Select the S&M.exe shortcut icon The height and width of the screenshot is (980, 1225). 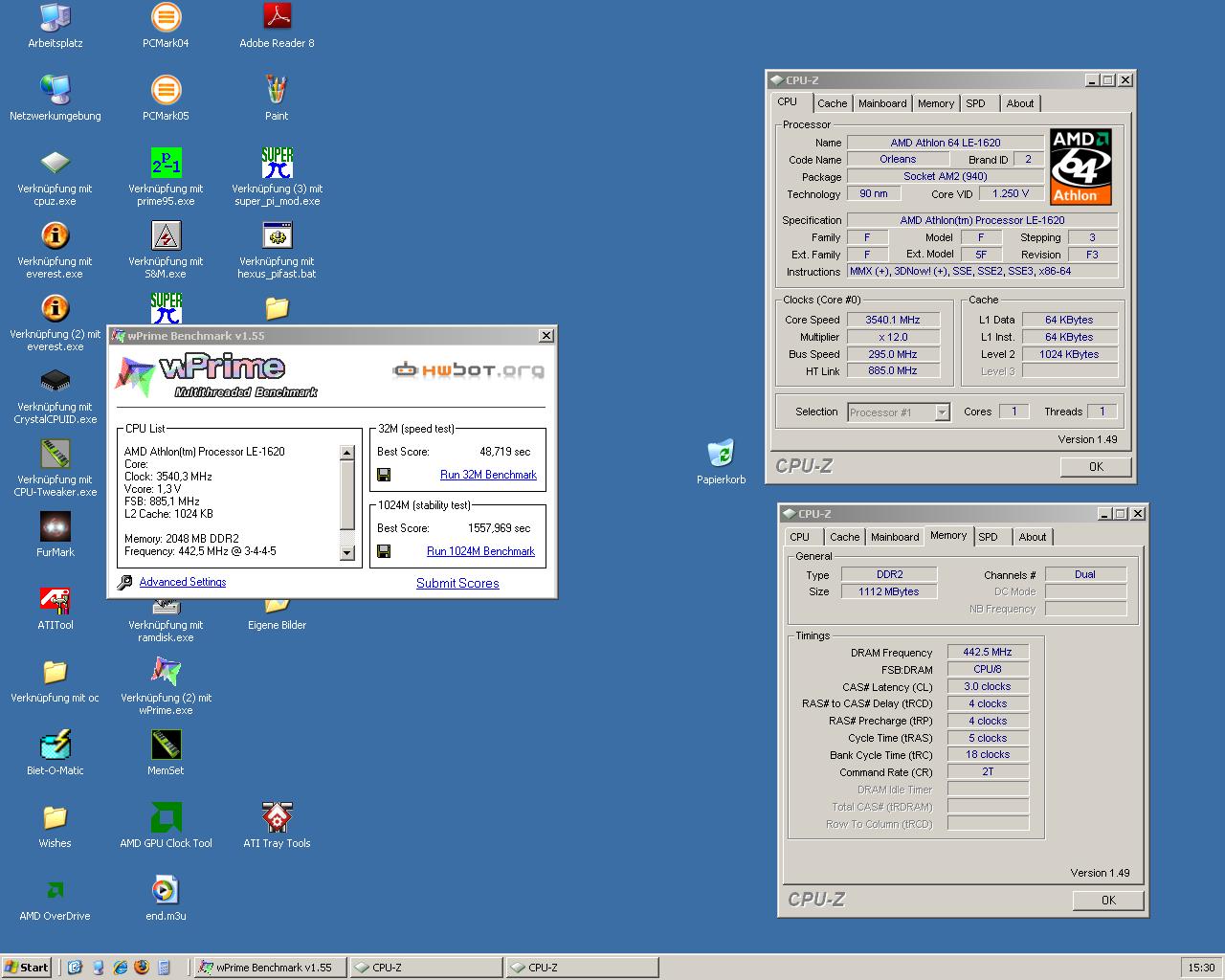point(166,235)
